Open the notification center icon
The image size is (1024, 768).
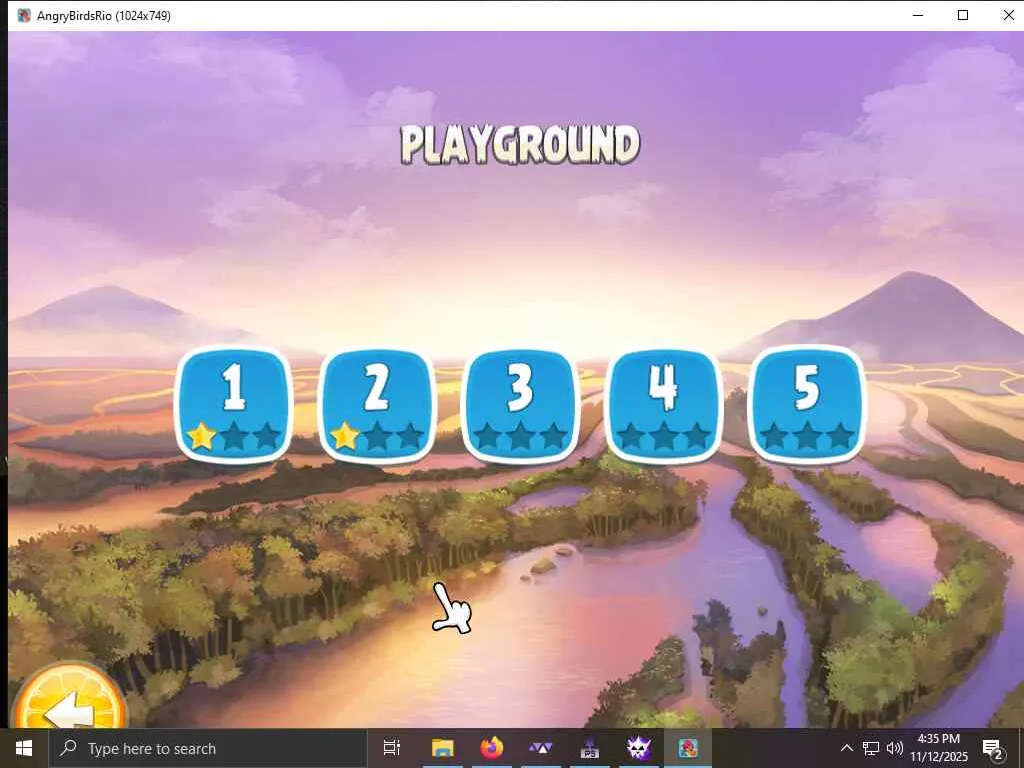[993, 748]
